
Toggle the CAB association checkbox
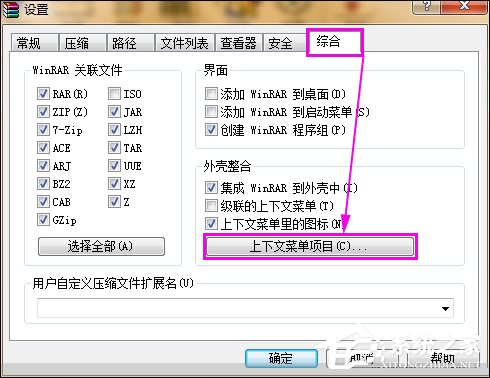[x=43, y=202]
